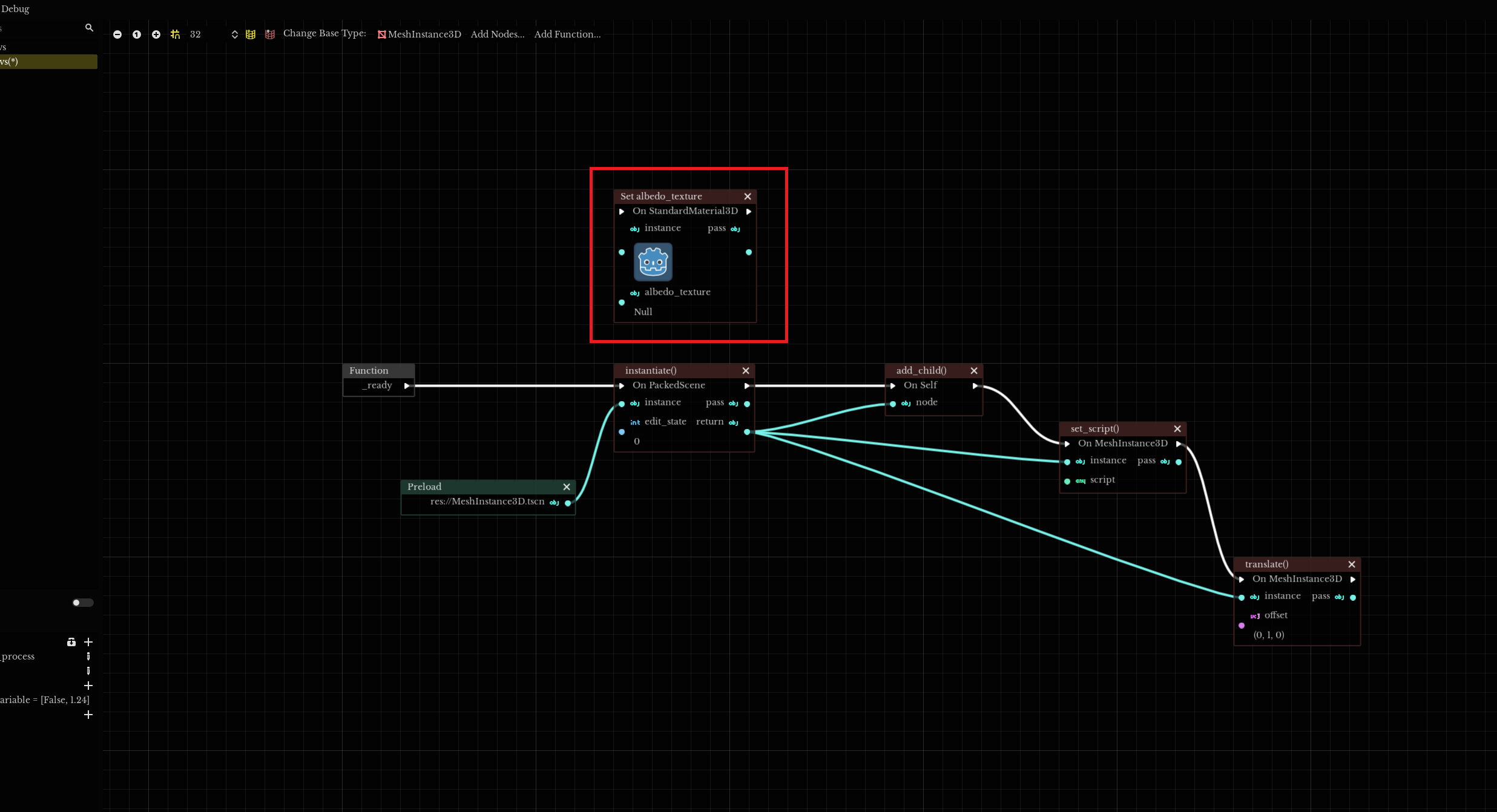Viewport: 1497px width, 812px height.
Task: Click the Add Function button
Action: pyautogui.click(x=567, y=34)
